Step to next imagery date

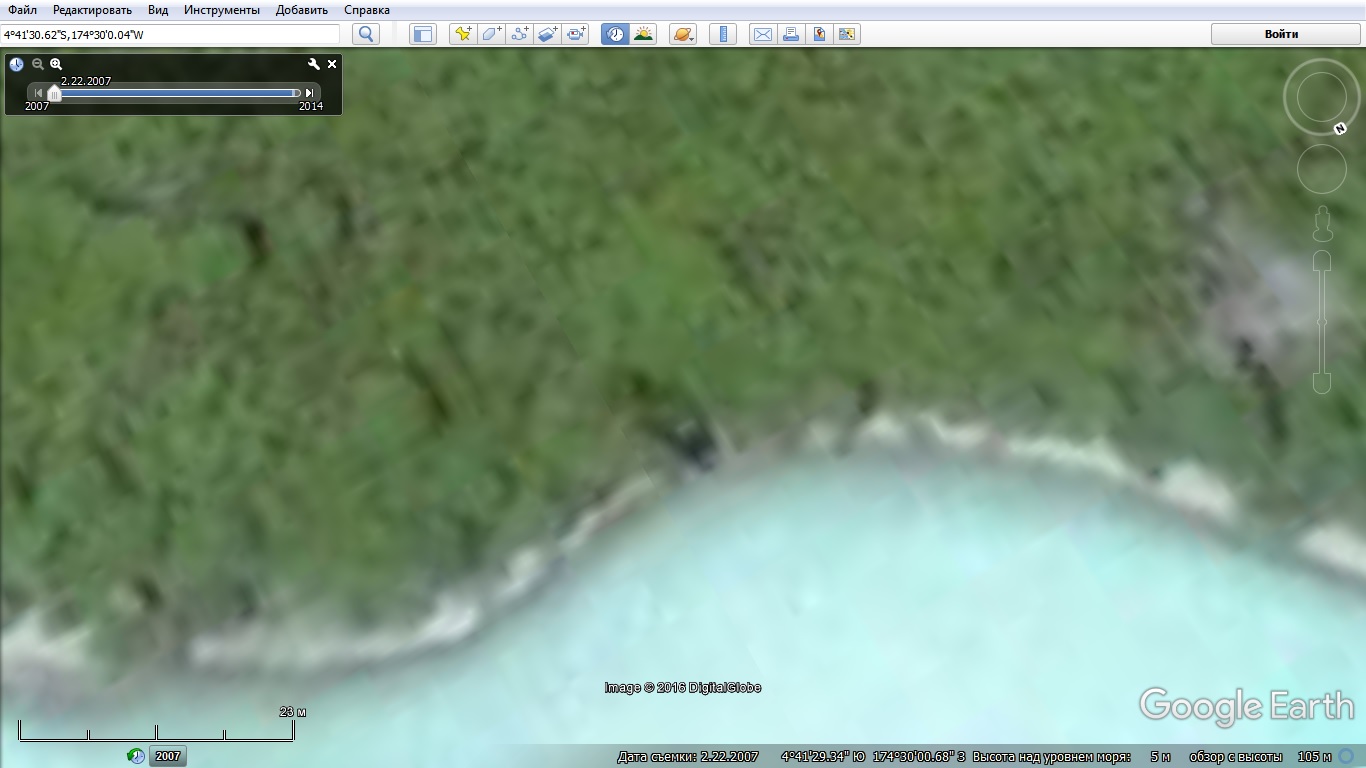coord(310,93)
